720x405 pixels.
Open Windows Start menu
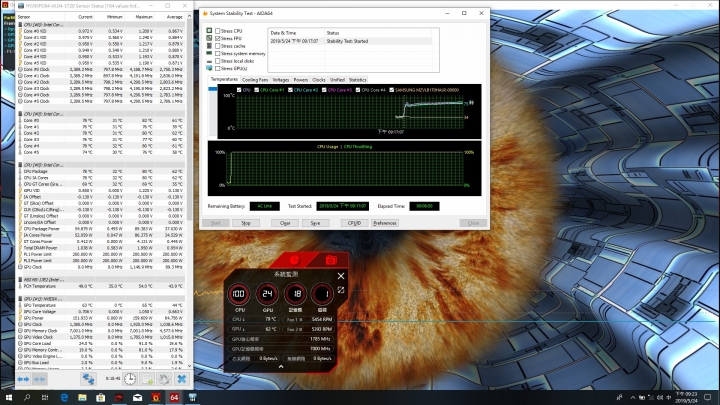coord(8,397)
